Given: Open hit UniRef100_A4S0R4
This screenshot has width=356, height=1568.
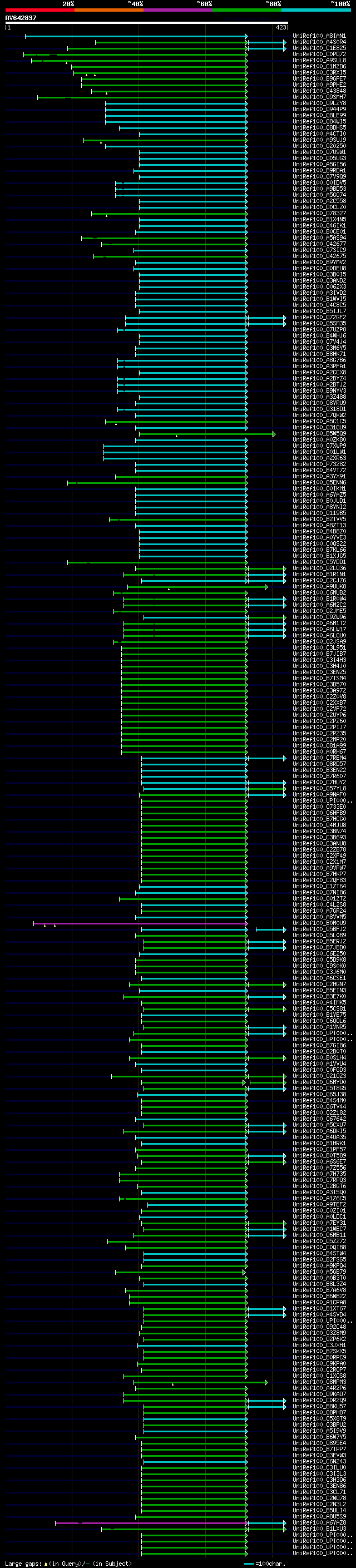Looking at the screenshot, I should pos(319,43).
